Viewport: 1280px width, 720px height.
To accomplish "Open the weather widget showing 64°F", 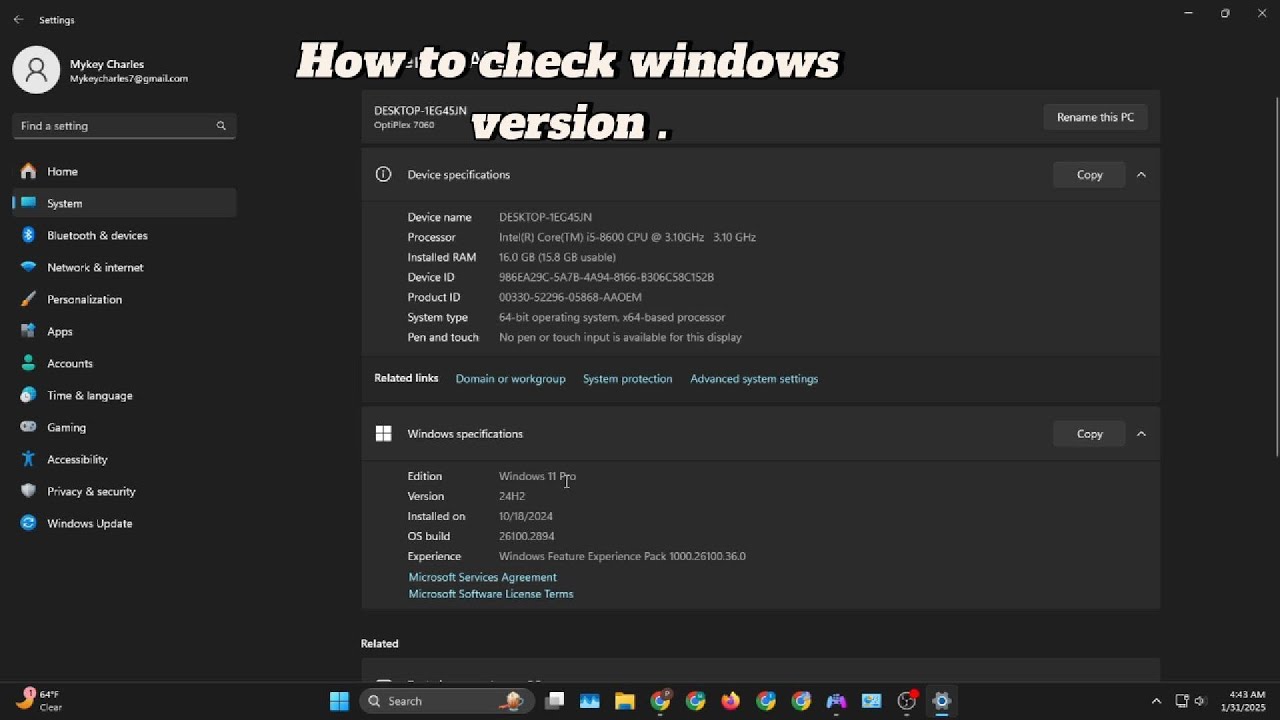I will coord(38,700).
